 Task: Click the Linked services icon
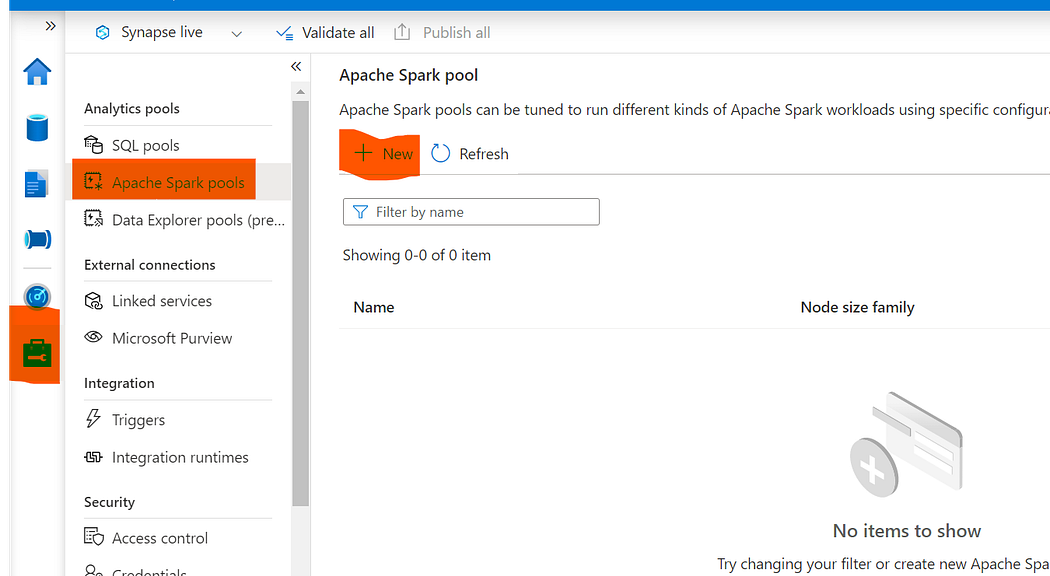[93, 301]
